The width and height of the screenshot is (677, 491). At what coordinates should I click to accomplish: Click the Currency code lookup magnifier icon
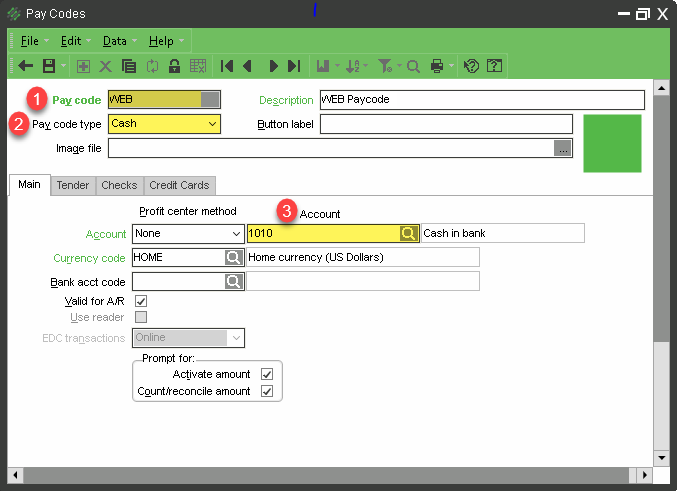234,258
